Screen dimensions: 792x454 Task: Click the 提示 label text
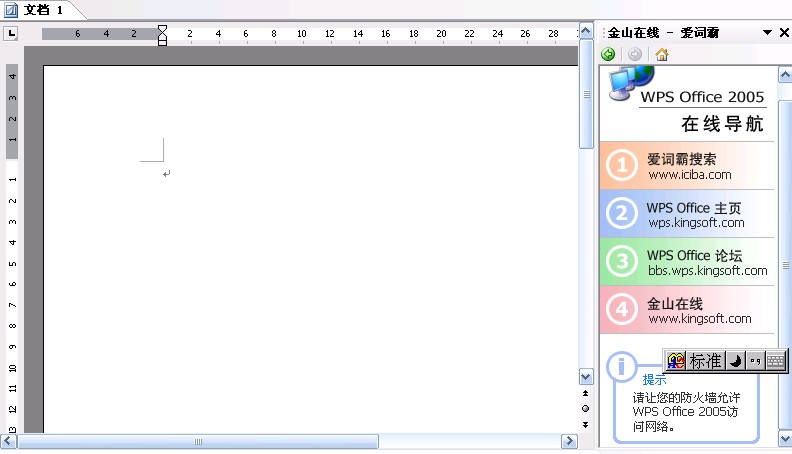(654, 379)
